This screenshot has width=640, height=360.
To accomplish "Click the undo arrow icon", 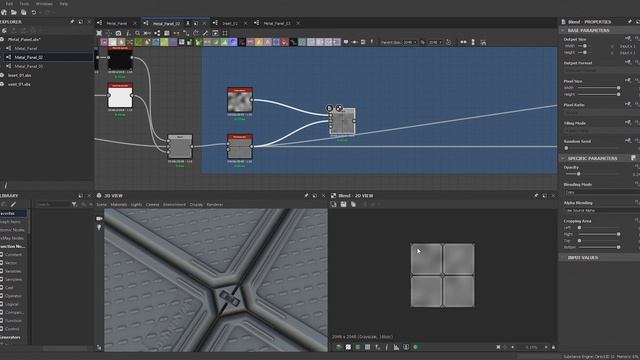I will [x=34, y=13].
